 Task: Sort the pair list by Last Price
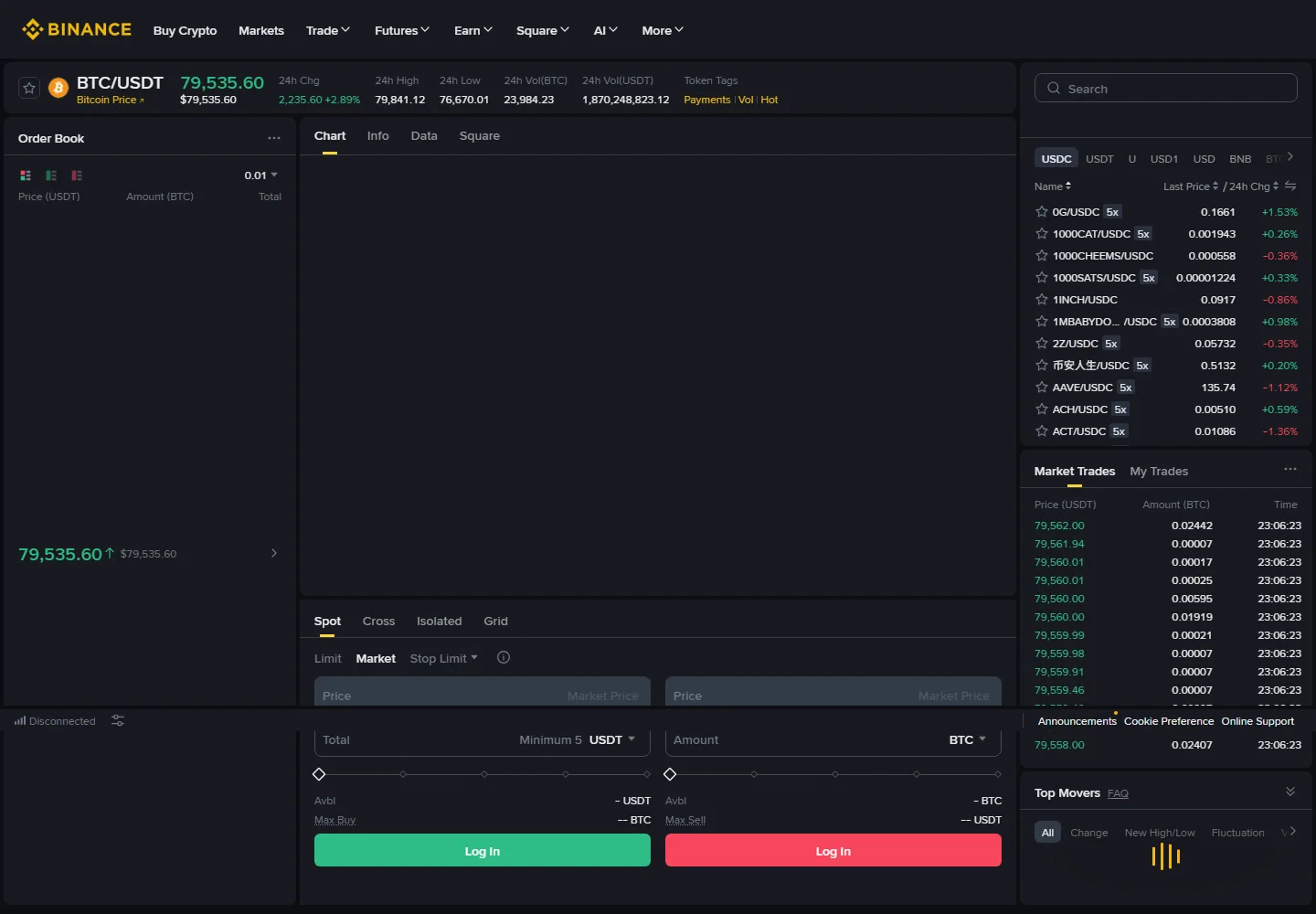[x=1191, y=186]
